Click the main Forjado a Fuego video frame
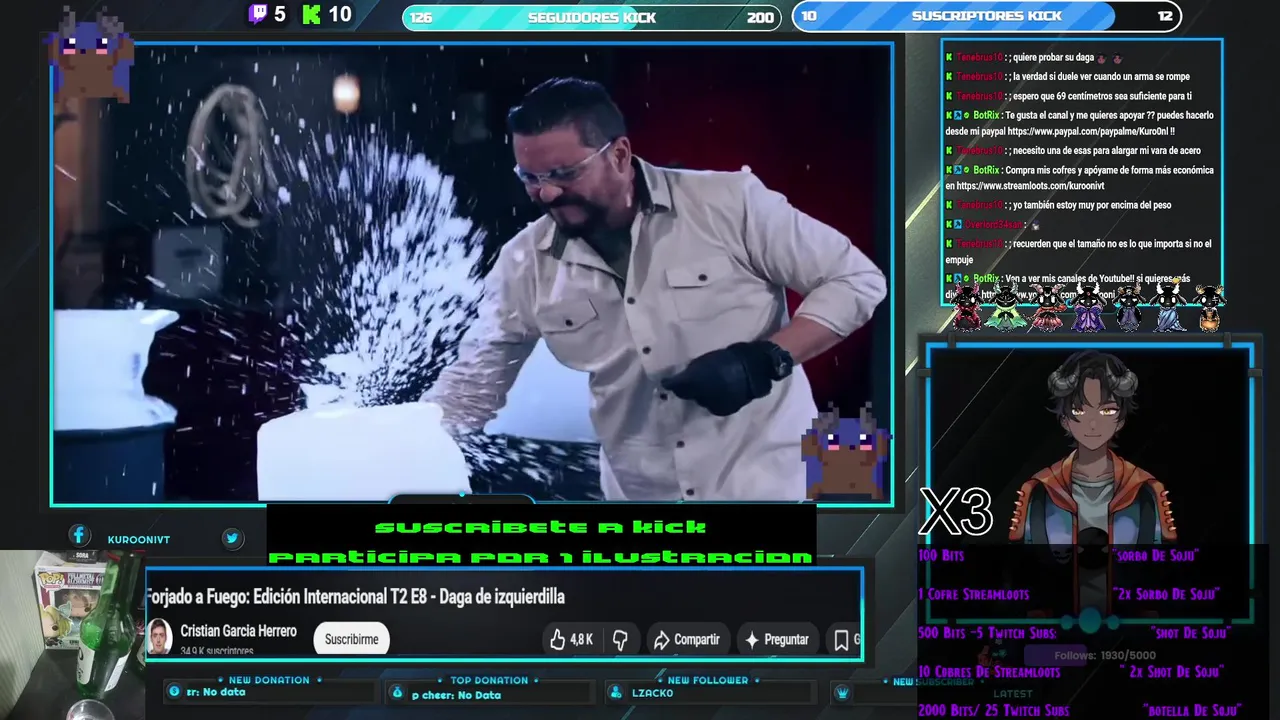Screen dimensions: 1280x720 (x=472, y=273)
